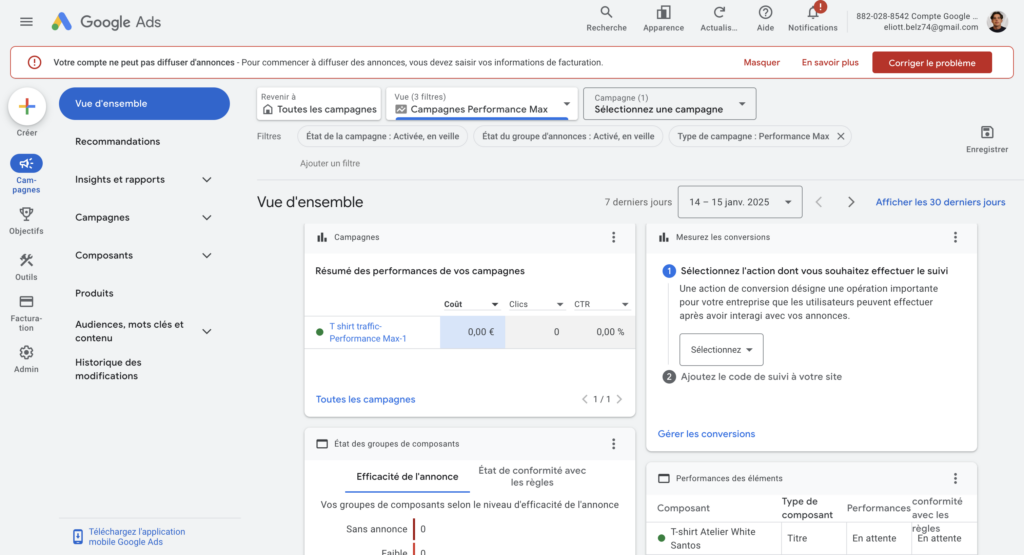The image size is (1024, 555).
Task: Click Ajouter un filtre field
Action: 330,163
